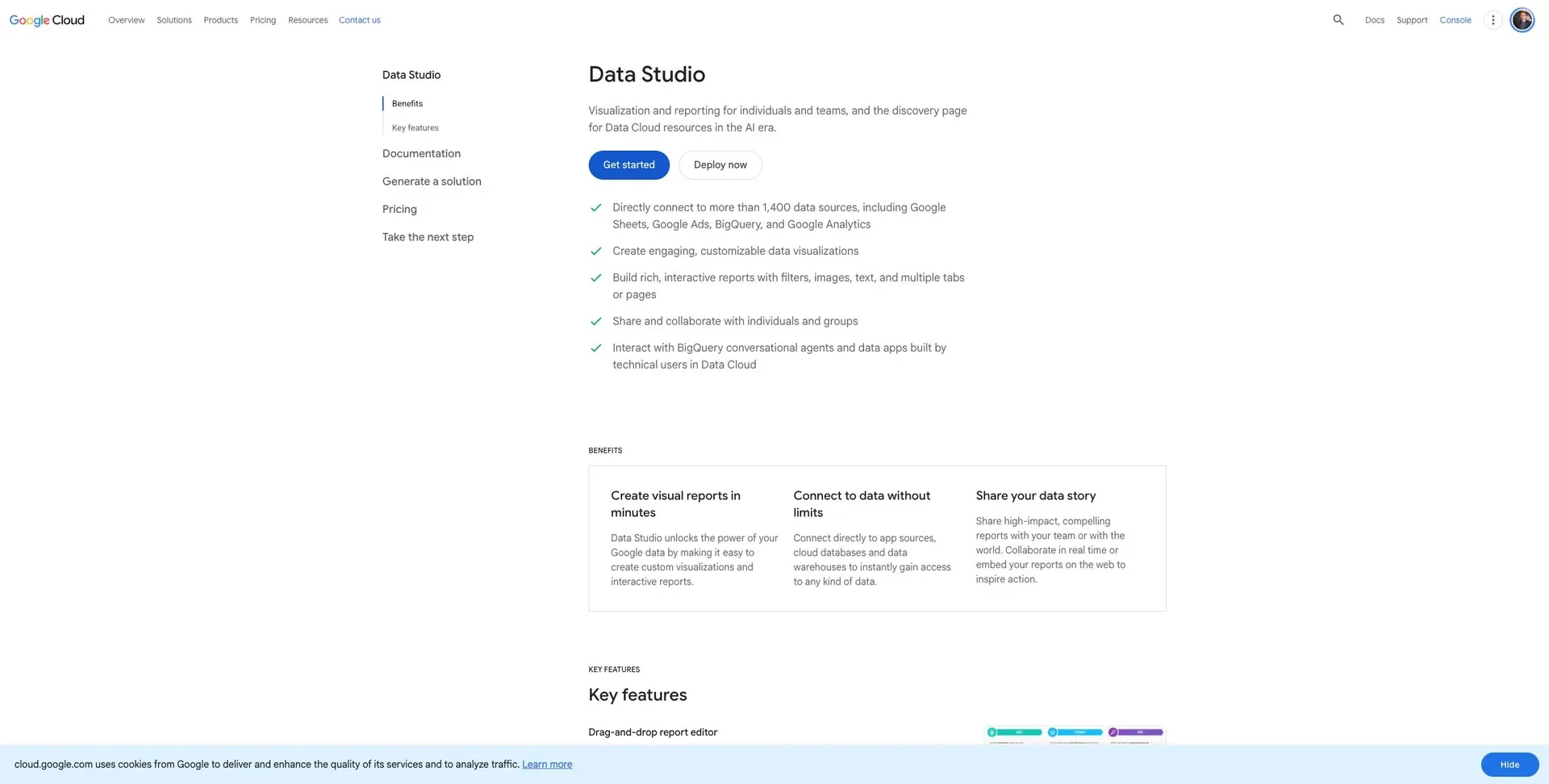Open the Overview menu item

coord(127,20)
